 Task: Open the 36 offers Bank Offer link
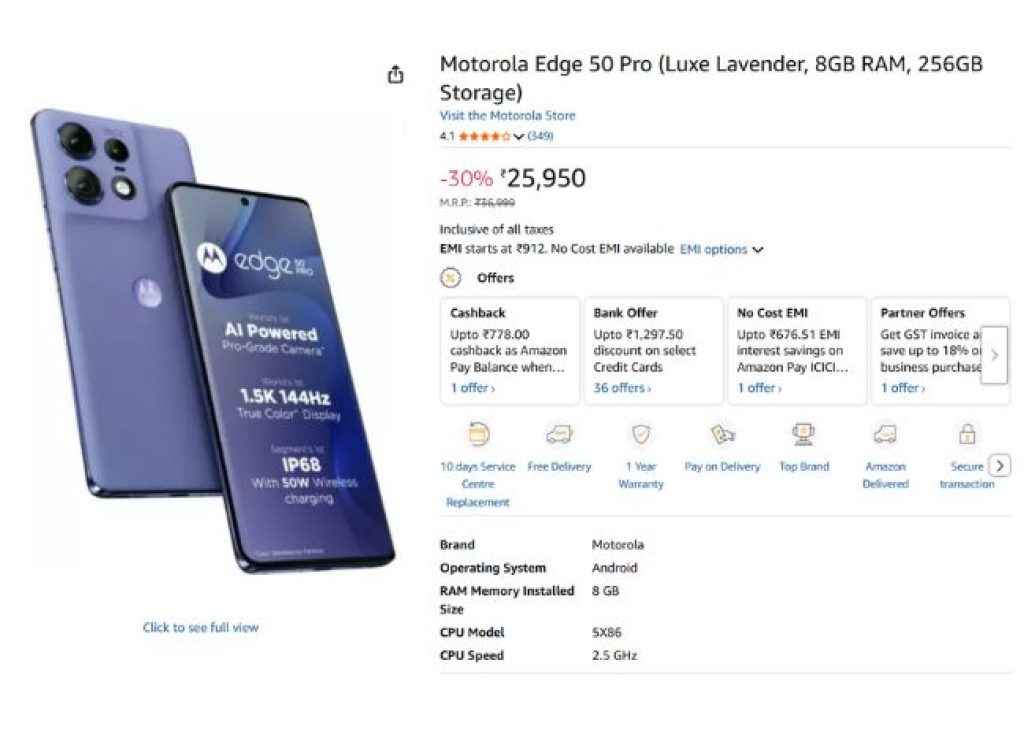coord(619,388)
